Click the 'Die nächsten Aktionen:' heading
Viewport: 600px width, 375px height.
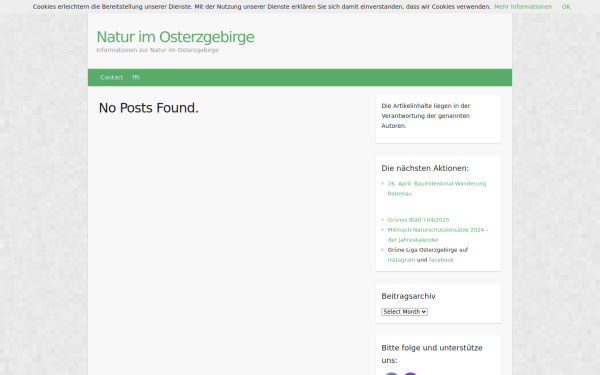tap(425, 168)
